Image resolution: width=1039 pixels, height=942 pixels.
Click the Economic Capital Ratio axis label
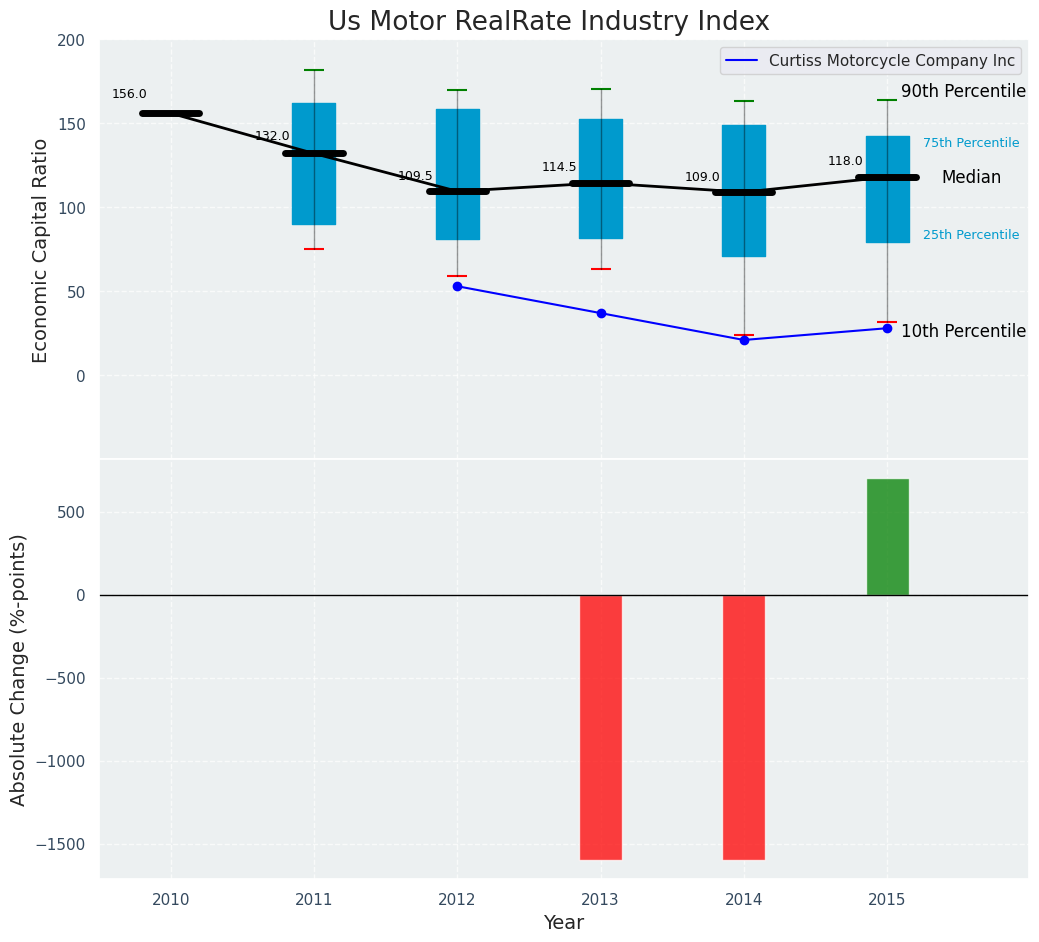pos(41,251)
